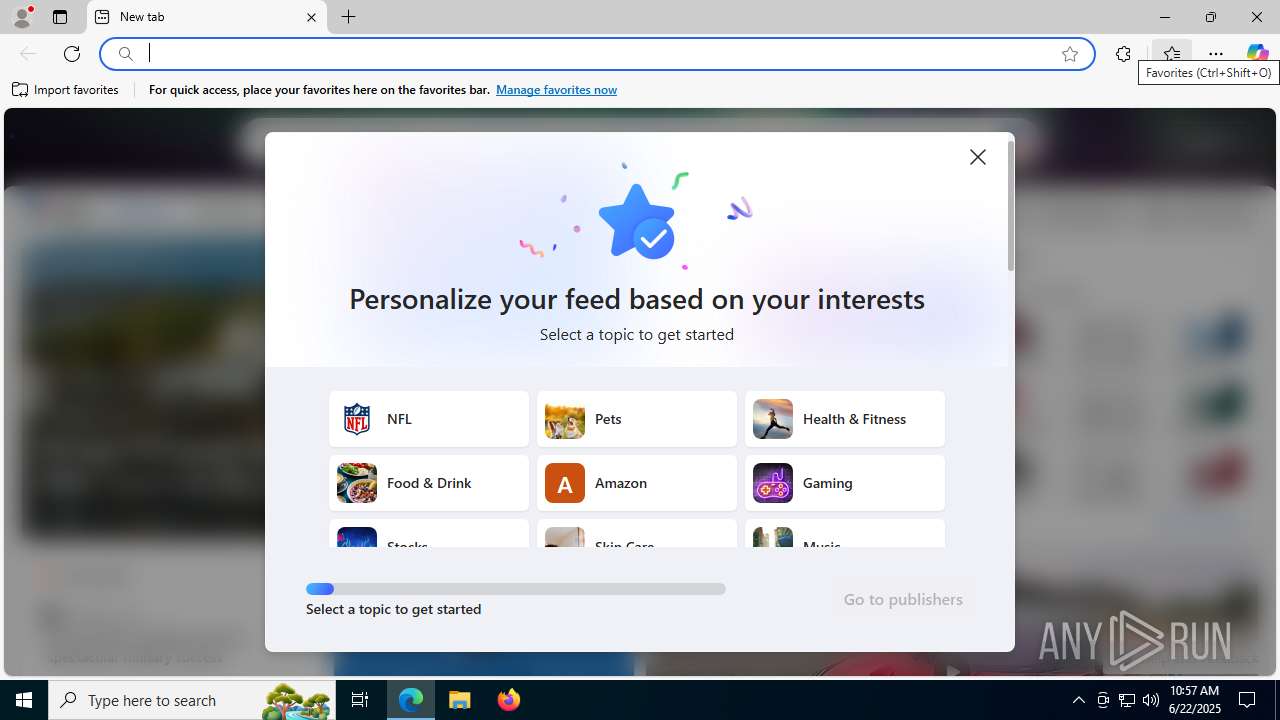The image size is (1280, 720).
Task: Open the Windows Start menu
Action: pyautogui.click(x=24, y=700)
